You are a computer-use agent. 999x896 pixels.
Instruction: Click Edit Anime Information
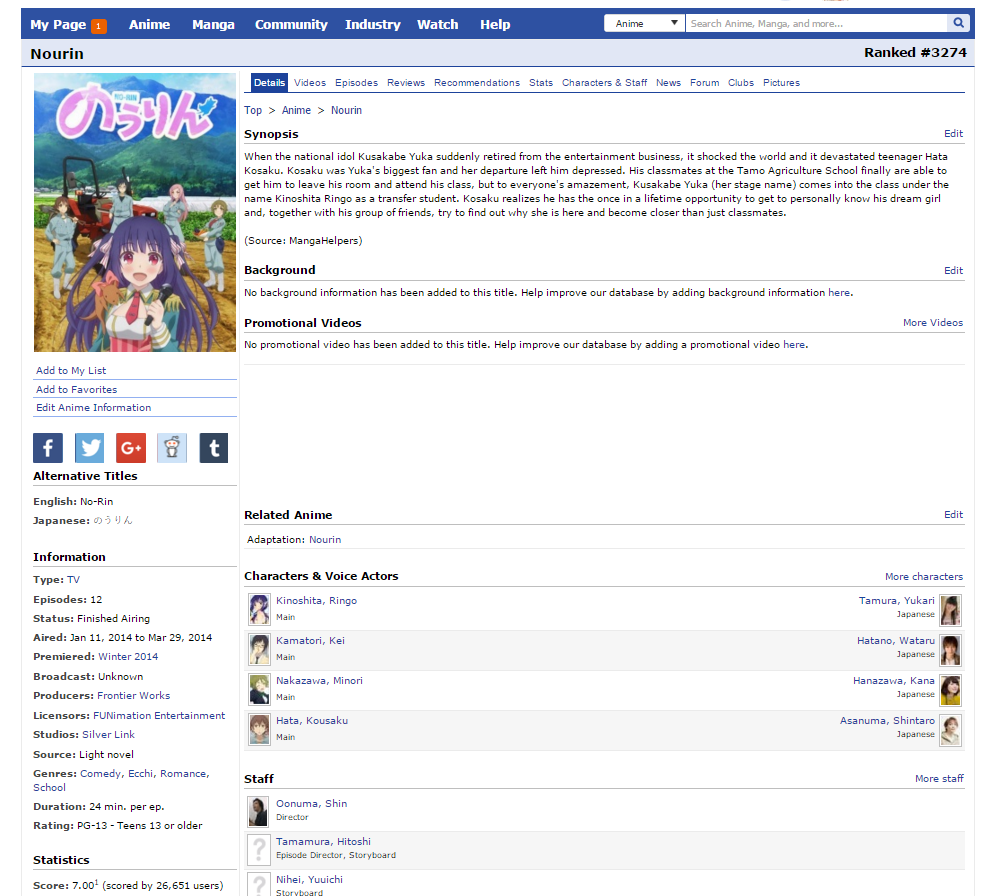click(x=94, y=407)
